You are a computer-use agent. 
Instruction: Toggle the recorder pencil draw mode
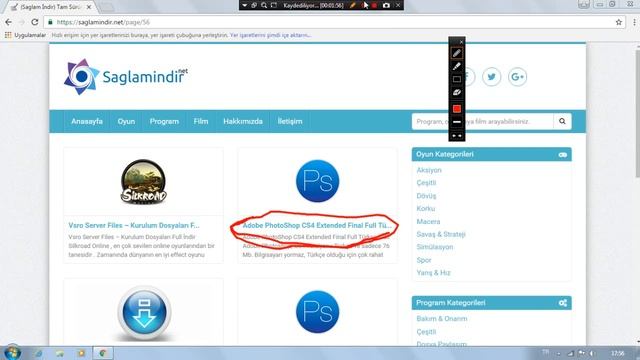(353, 5)
